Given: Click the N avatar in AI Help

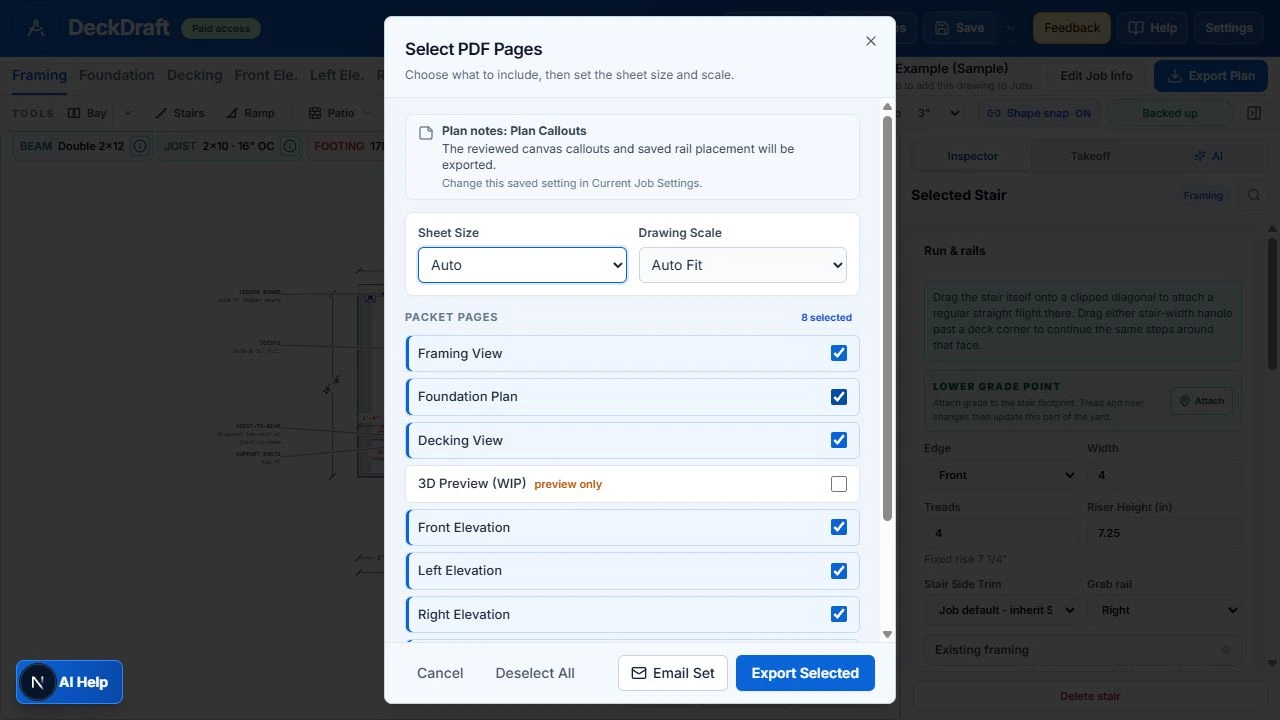Looking at the screenshot, I should click(38, 682).
